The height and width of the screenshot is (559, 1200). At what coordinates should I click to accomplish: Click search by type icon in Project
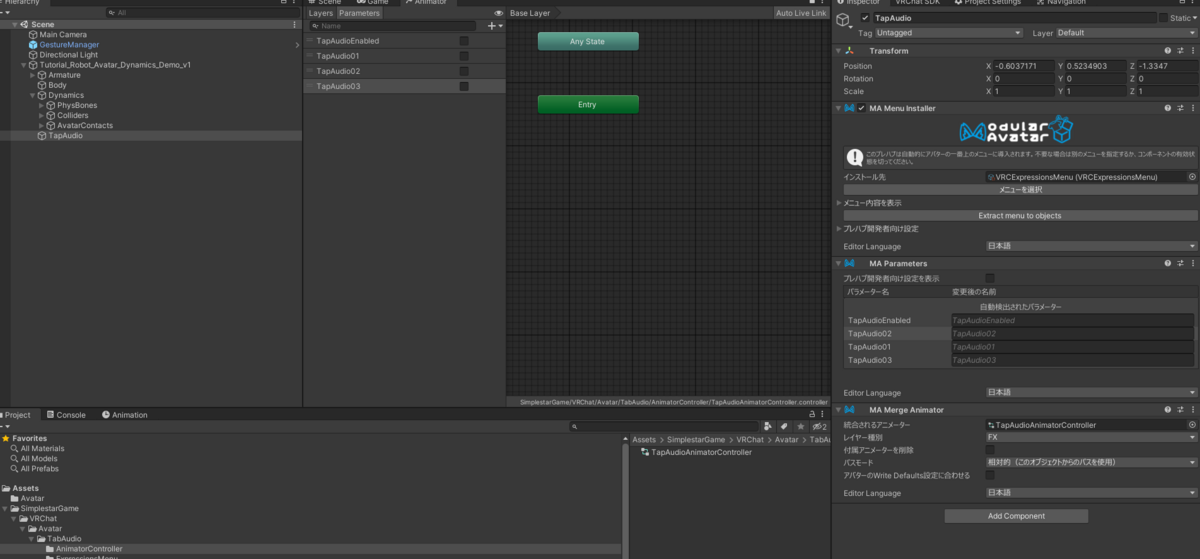click(x=767, y=427)
